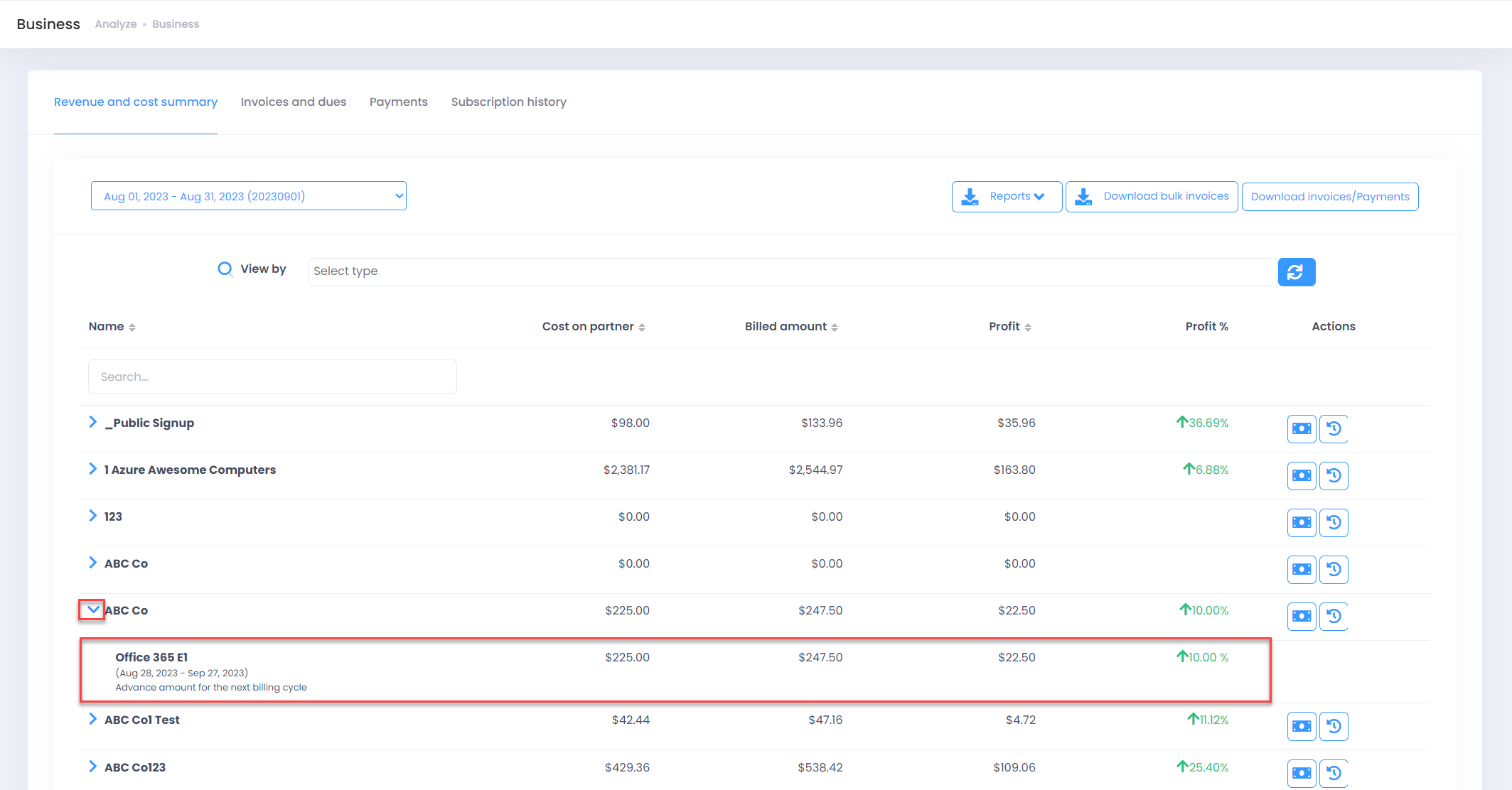
Task: Open history icon for ABC Co1 Test
Action: [1334, 726]
